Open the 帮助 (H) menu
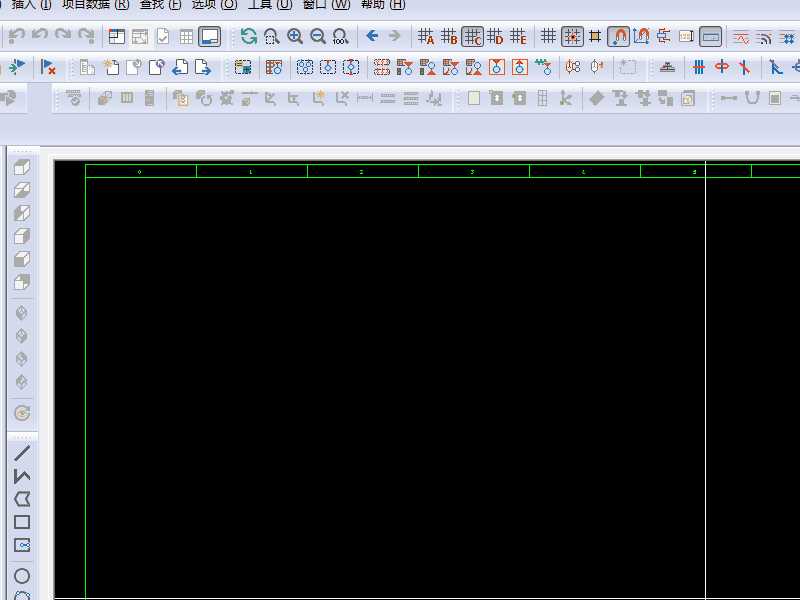This screenshot has height=600, width=800. click(x=383, y=5)
